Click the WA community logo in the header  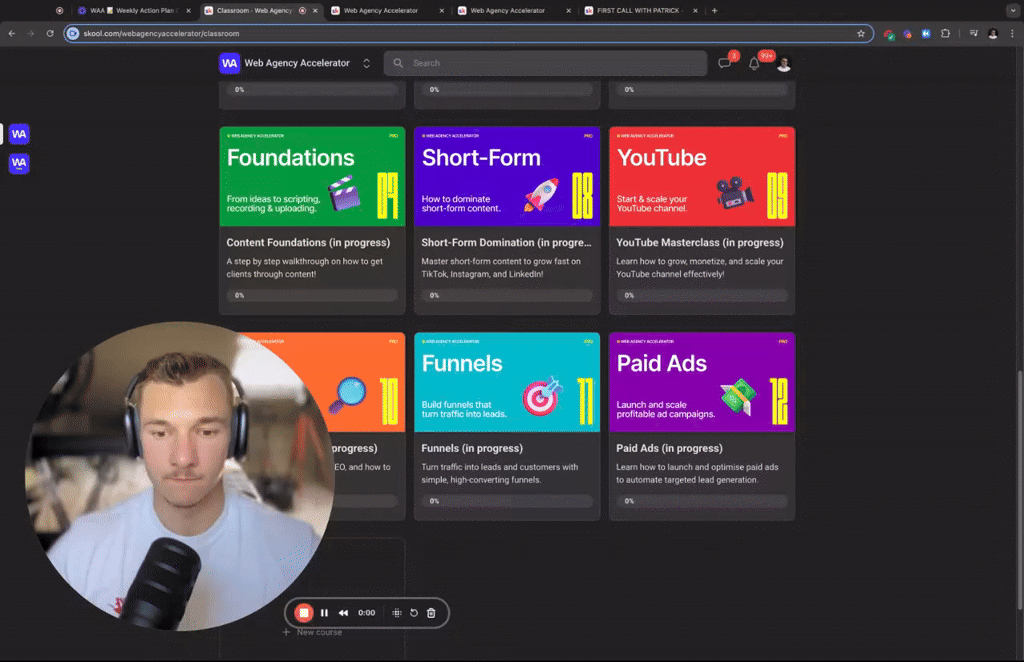[229, 63]
